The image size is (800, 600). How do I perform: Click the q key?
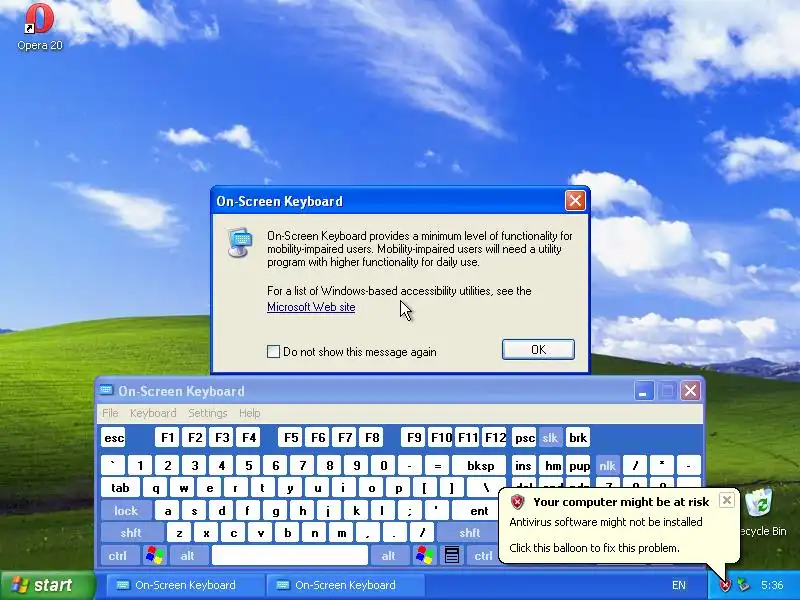point(156,488)
